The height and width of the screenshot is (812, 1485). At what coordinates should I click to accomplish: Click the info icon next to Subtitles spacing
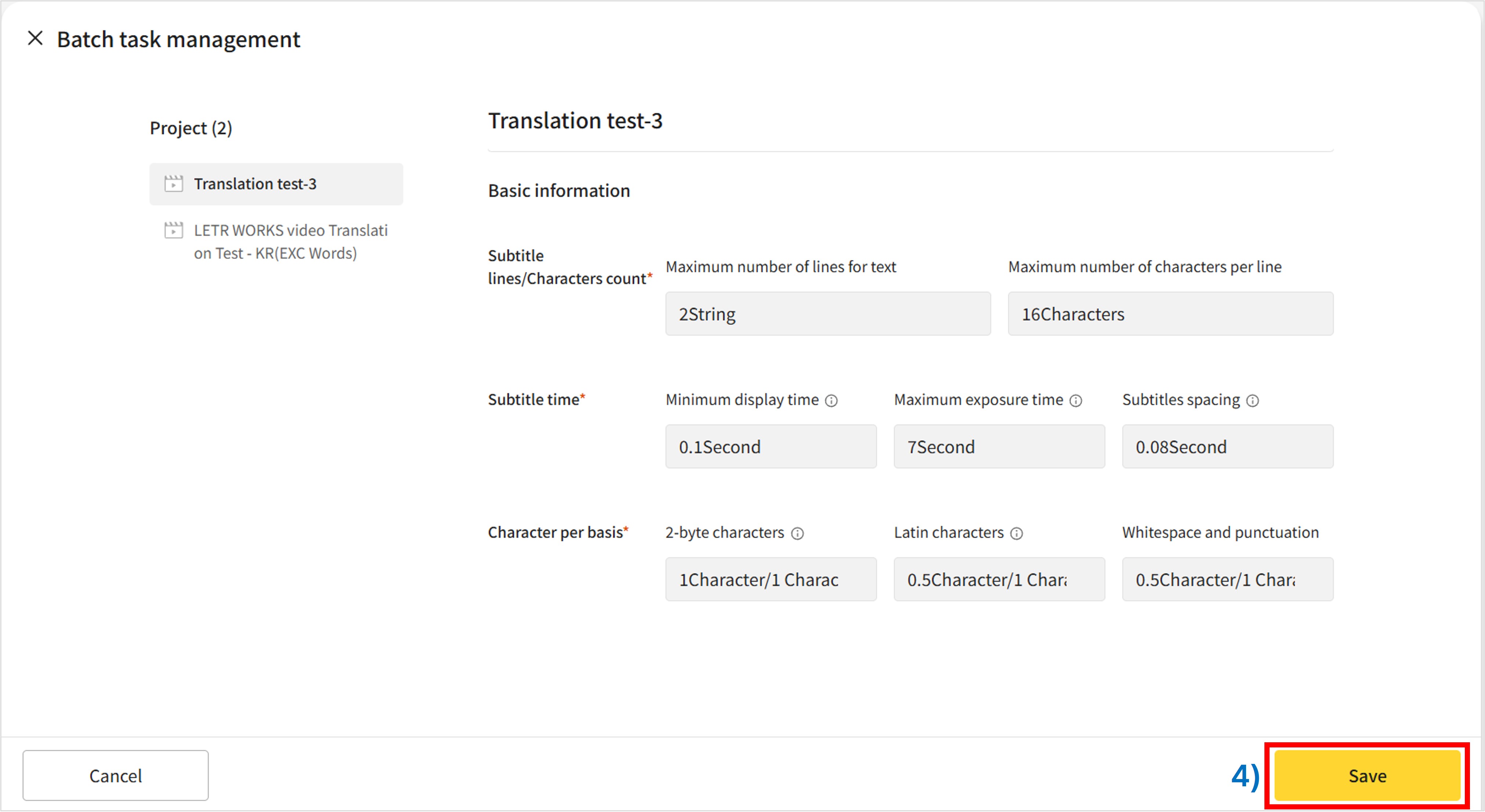click(1252, 401)
